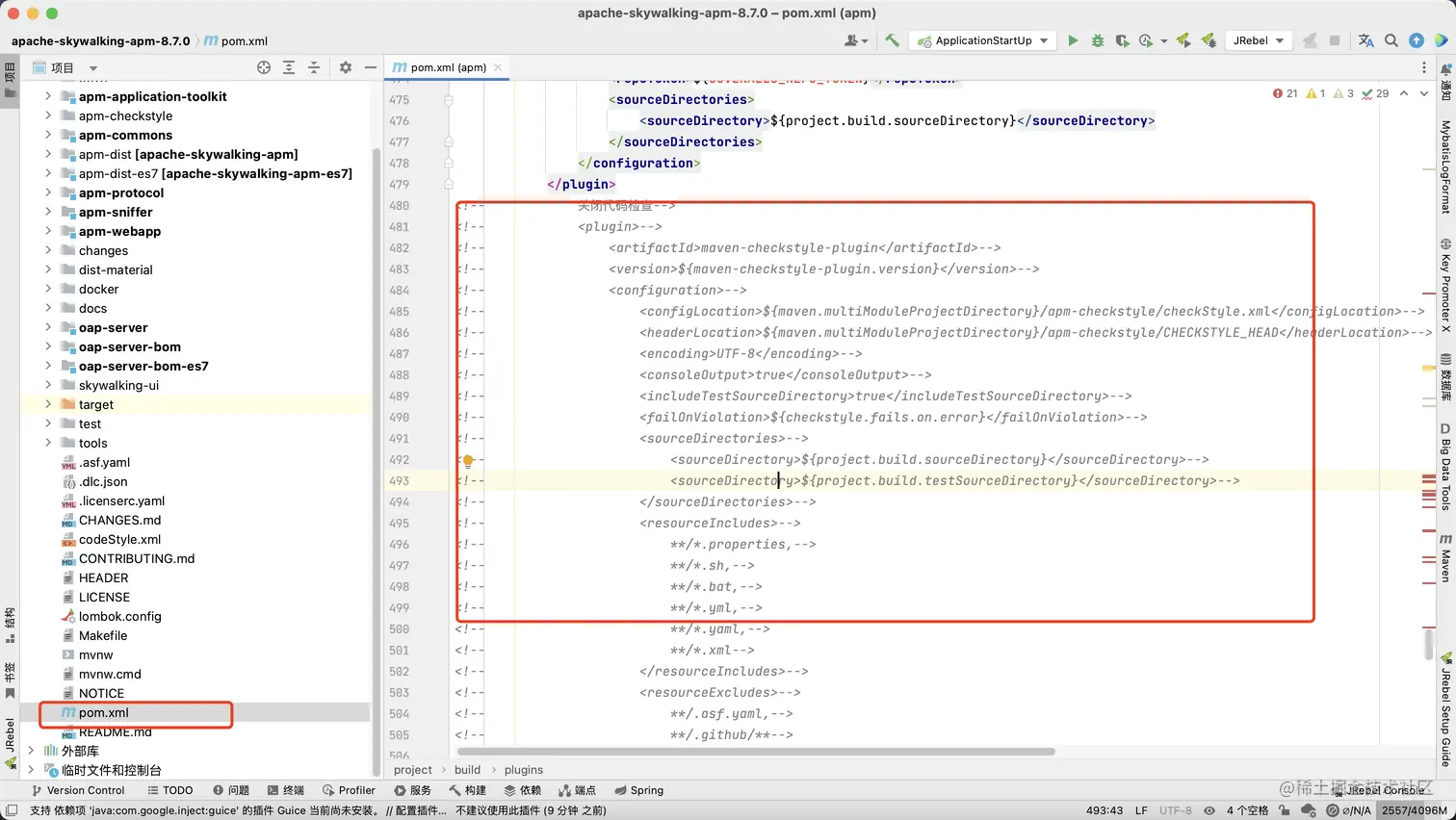The height and width of the screenshot is (820, 1456).
Task: Expand the skywalking-ui folder
Action: 48,385
